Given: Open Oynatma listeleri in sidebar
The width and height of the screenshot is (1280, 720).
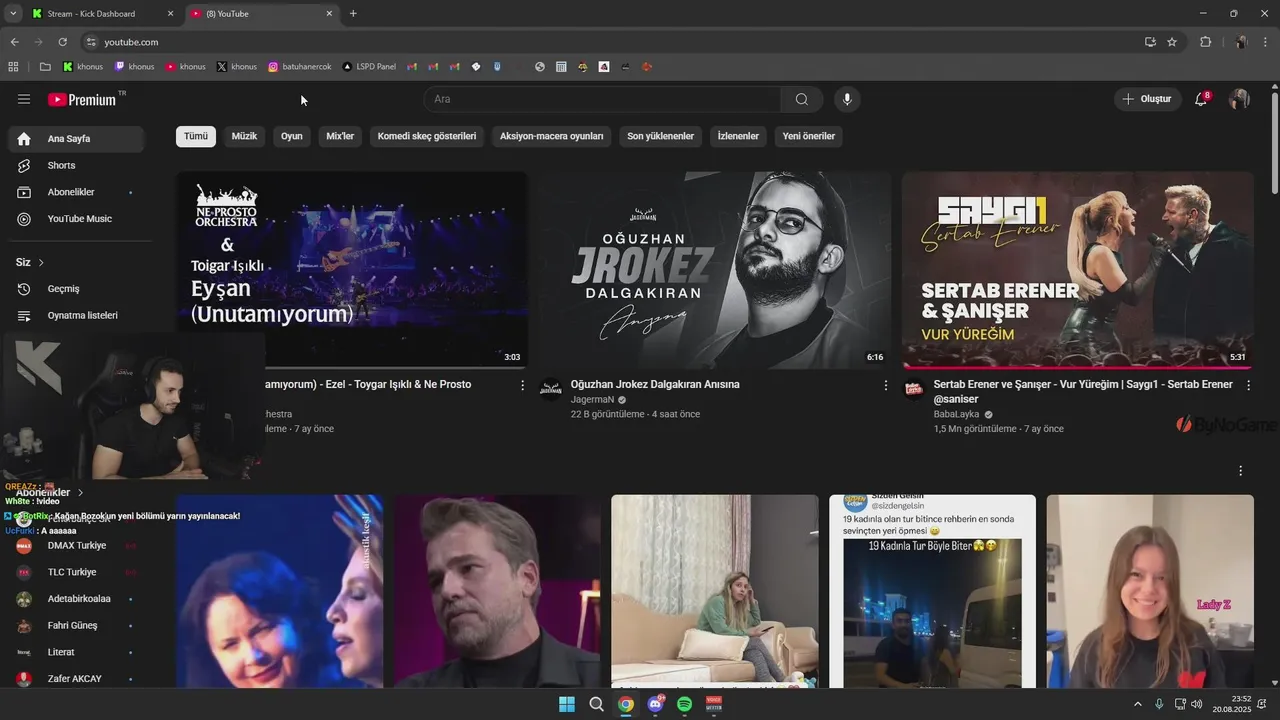Looking at the screenshot, I should point(76,315).
